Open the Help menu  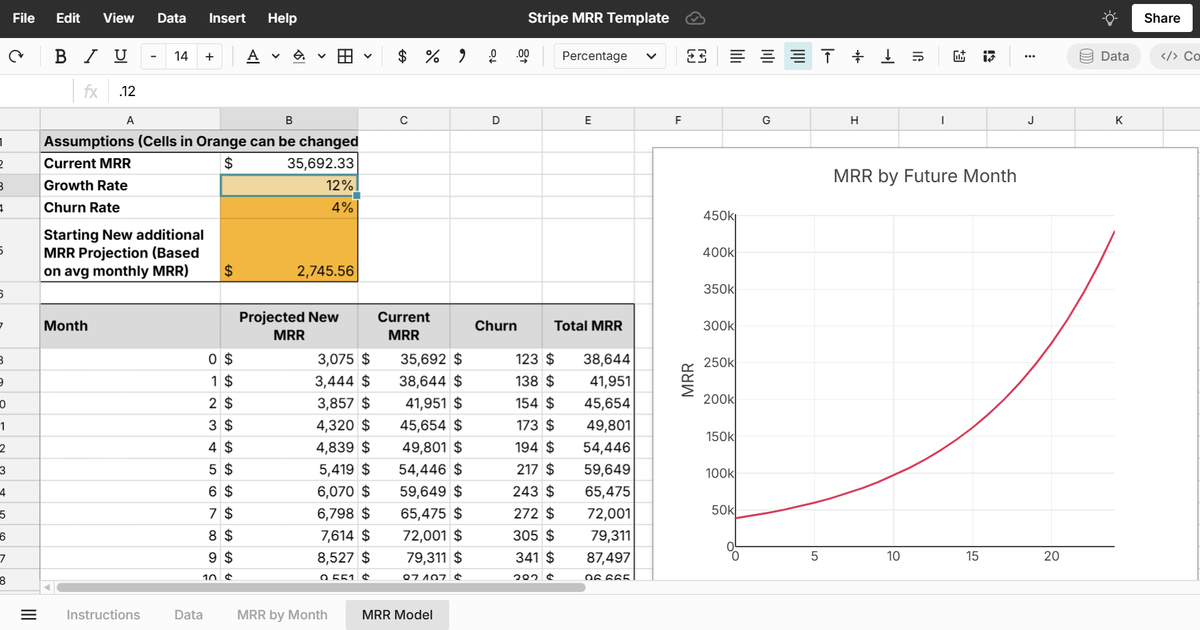click(282, 18)
